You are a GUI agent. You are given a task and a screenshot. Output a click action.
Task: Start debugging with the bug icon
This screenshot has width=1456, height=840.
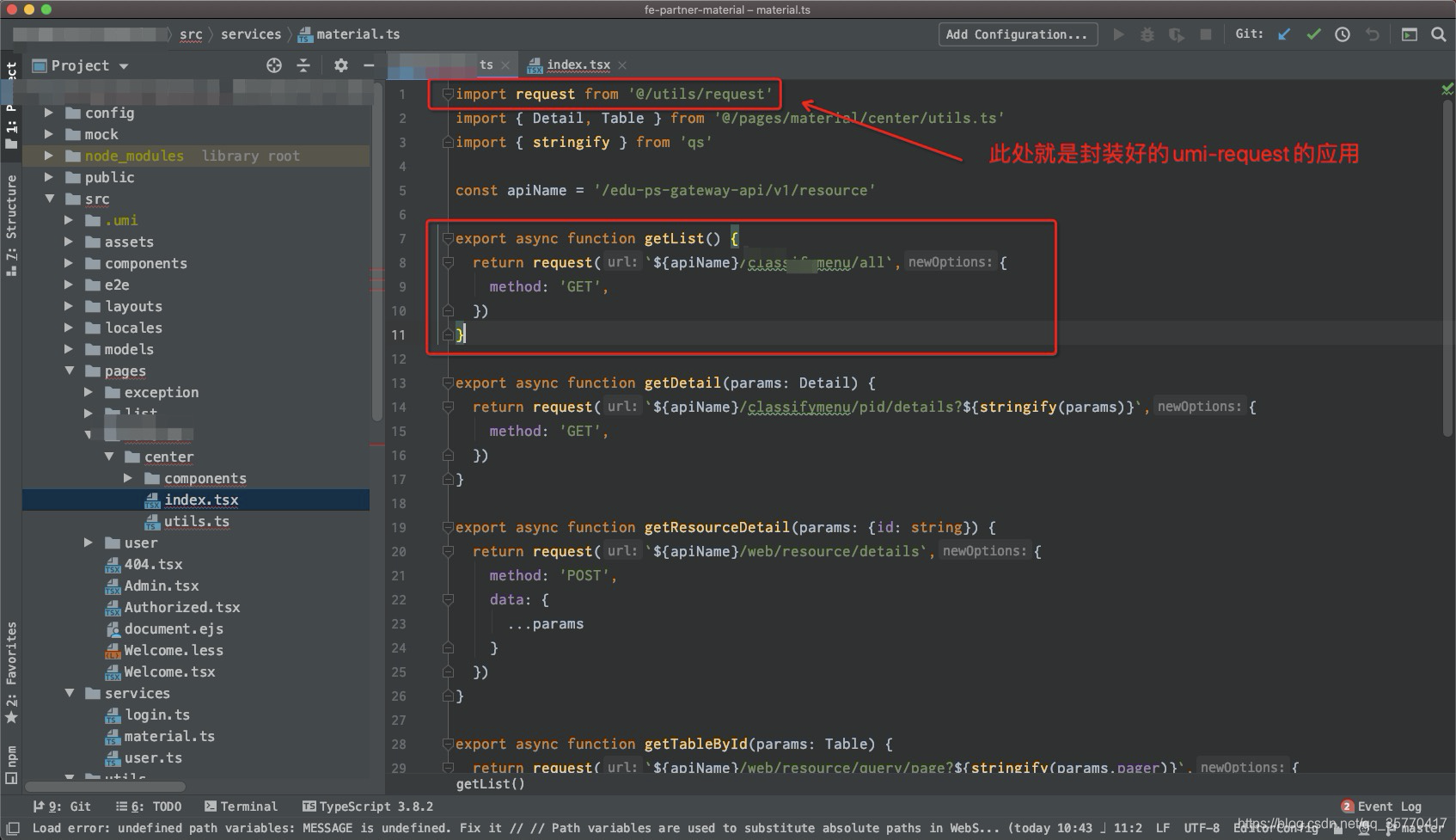click(x=1147, y=34)
